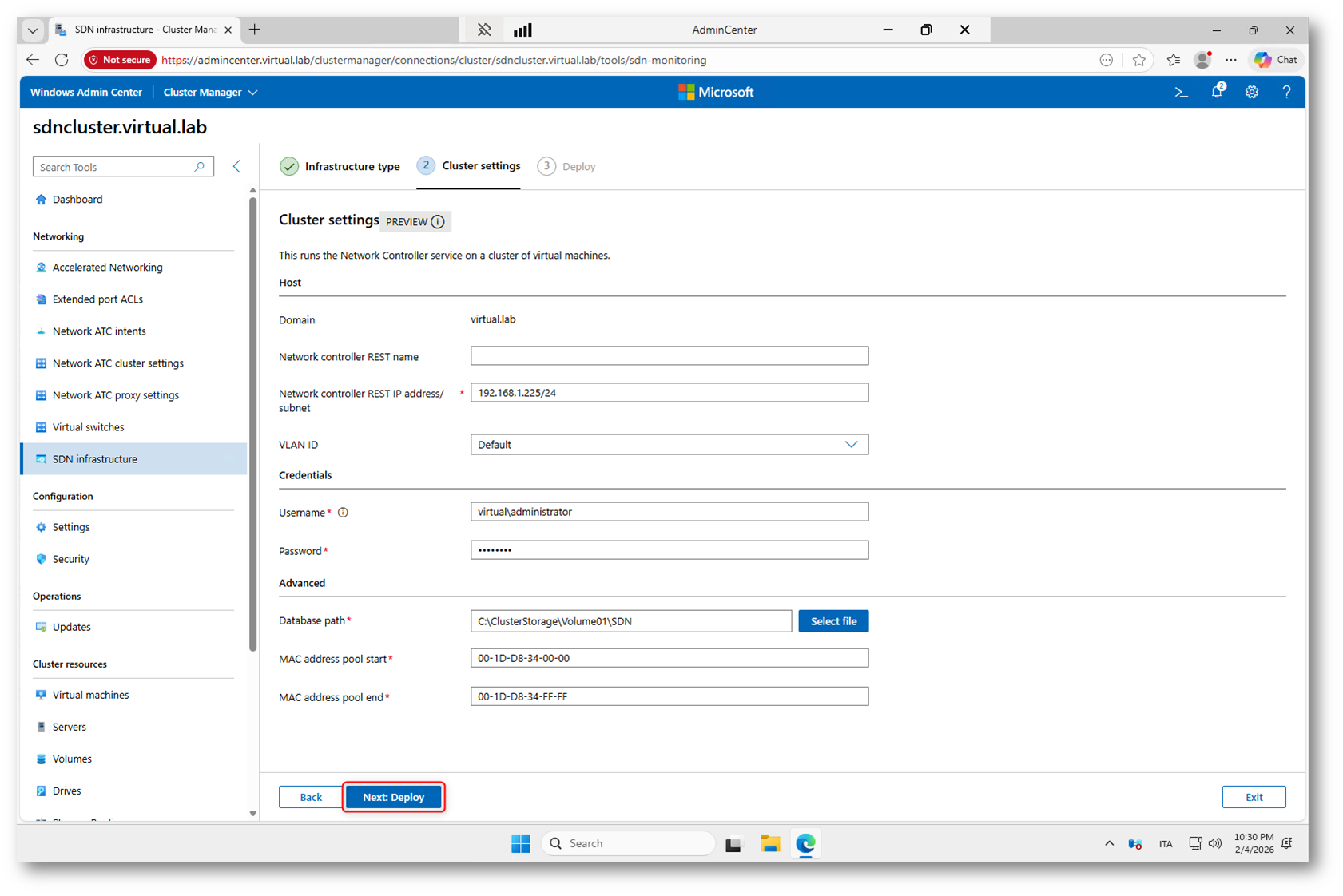This screenshot has width=1343, height=896.
Task: Click the help question mark icon
Action: (x=1286, y=93)
